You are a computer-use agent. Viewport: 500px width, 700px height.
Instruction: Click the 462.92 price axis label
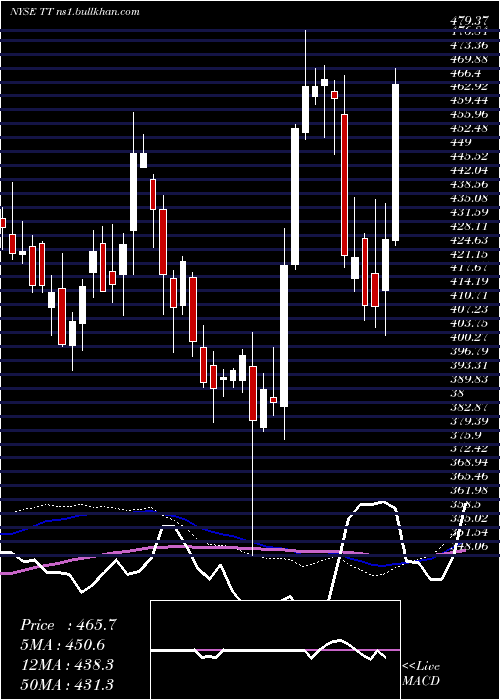[470, 87]
